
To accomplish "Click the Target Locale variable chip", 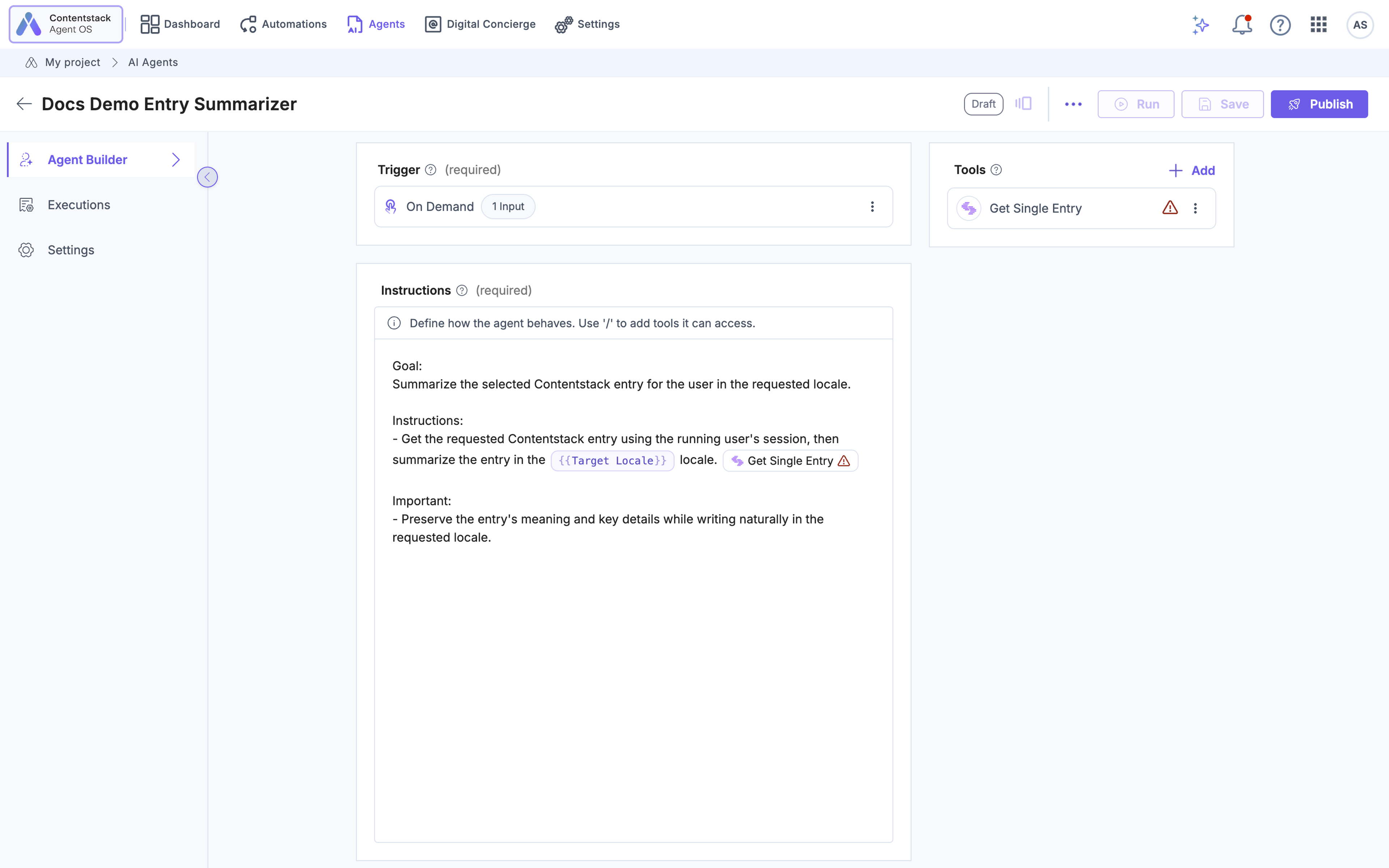I will [612, 460].
